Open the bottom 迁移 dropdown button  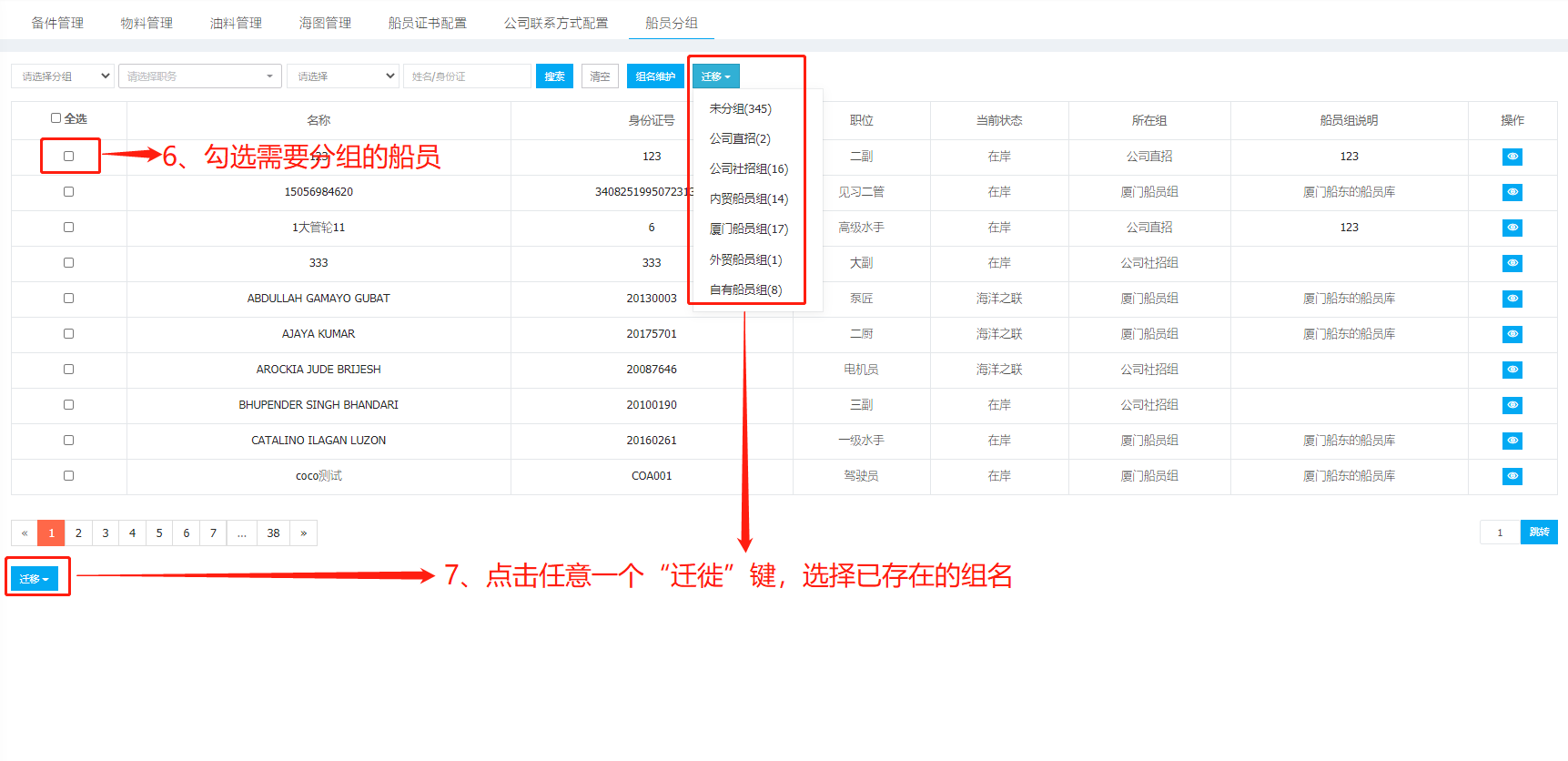(35, 578)
